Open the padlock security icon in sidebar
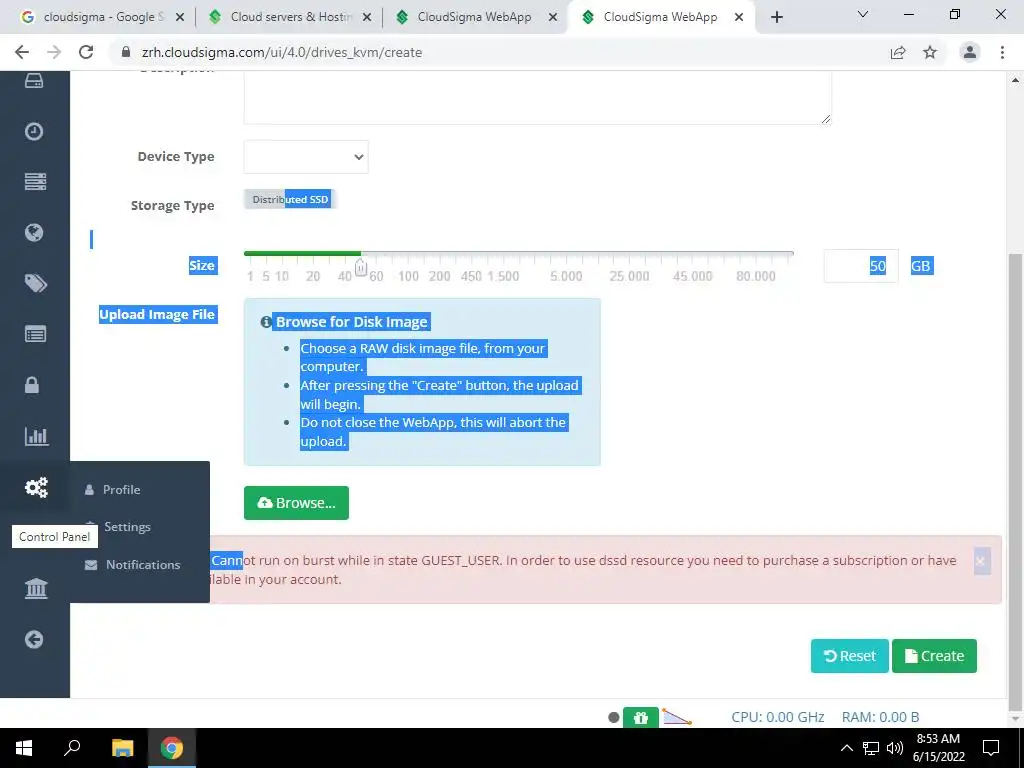Screen dimensions: 1024x768 coord(32,385)
